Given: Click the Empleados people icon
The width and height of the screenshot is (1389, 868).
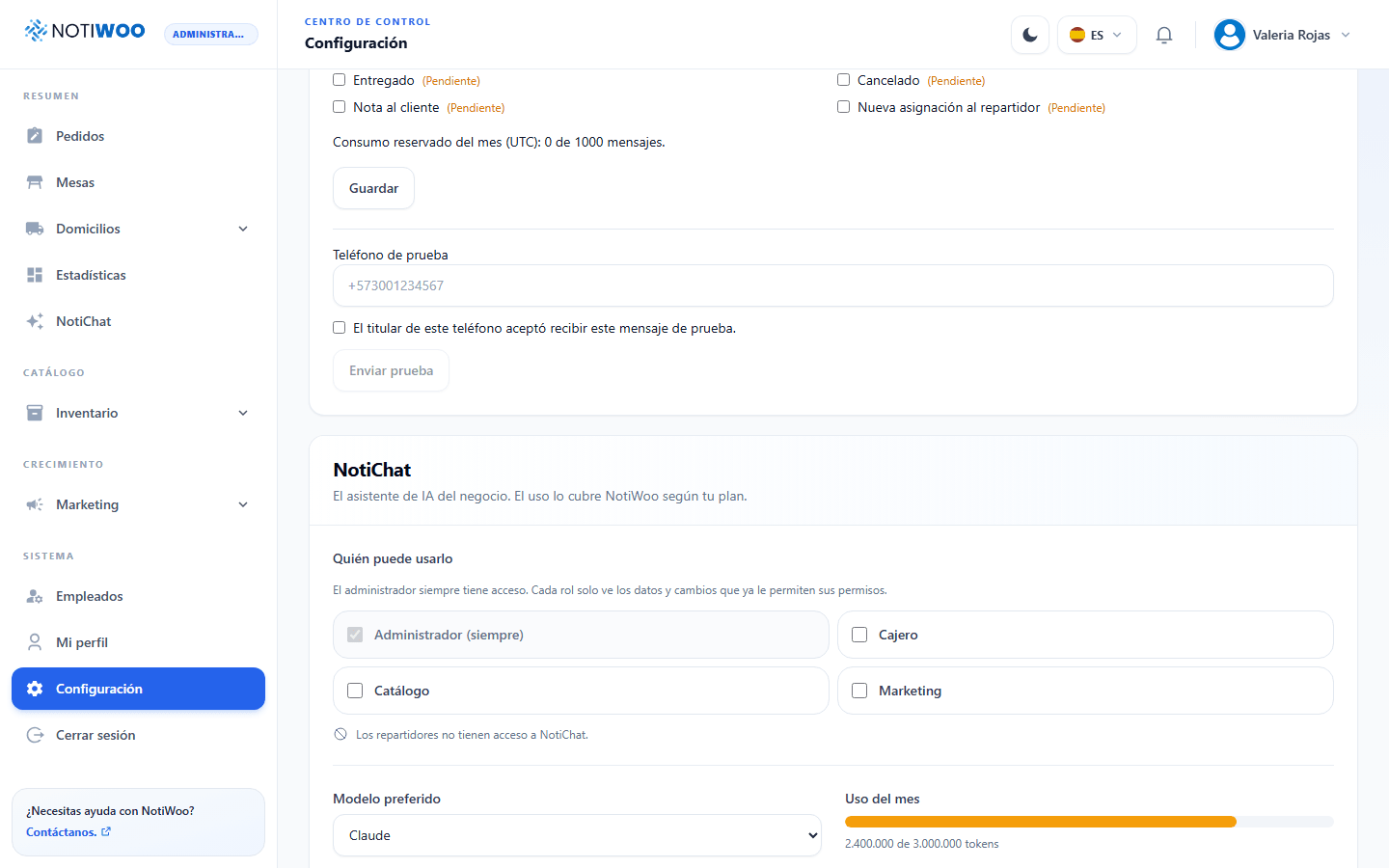Looking at the screenshot, I should (35, 596).
